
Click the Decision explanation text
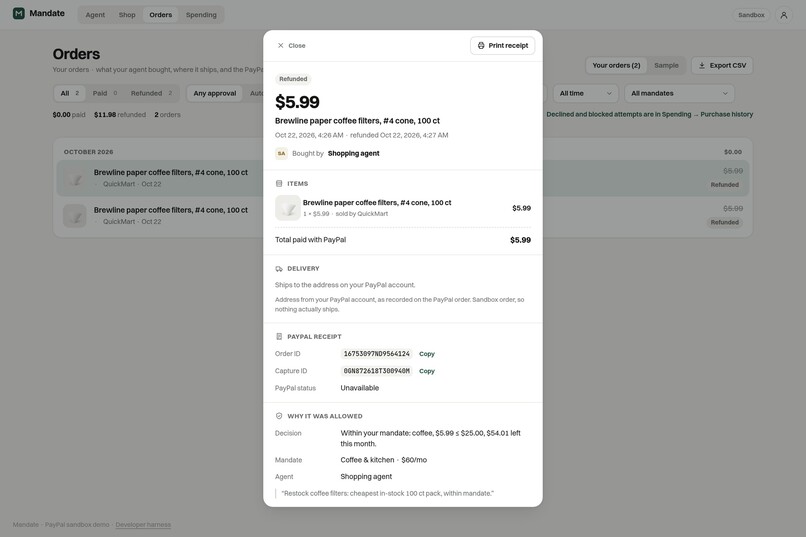(x=430, y=438)
